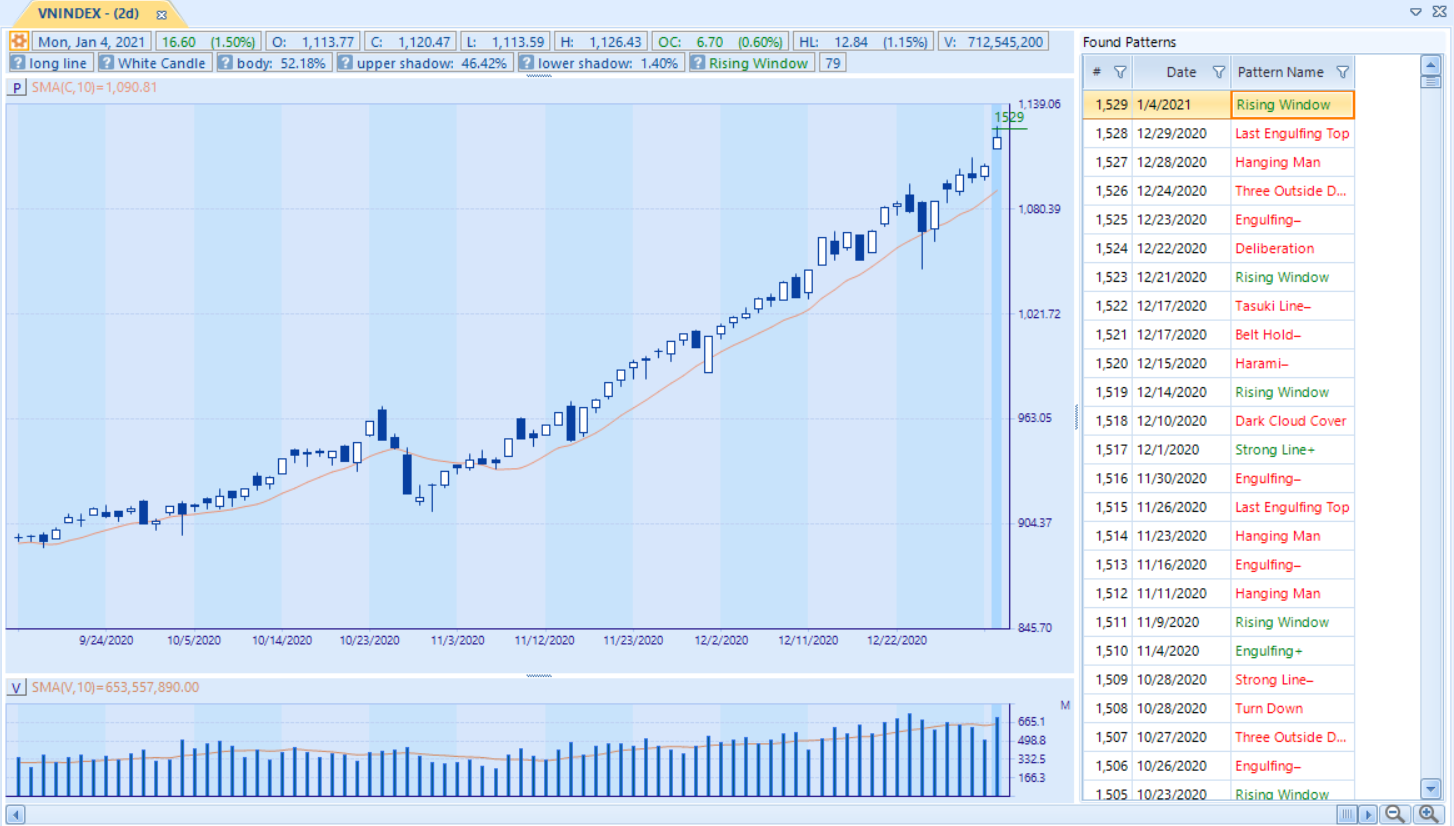This screenshot has height=826, width=1454.
Task: Click the 'Rising Window' pattern button in info bar
Action: (x=758, y=63)
